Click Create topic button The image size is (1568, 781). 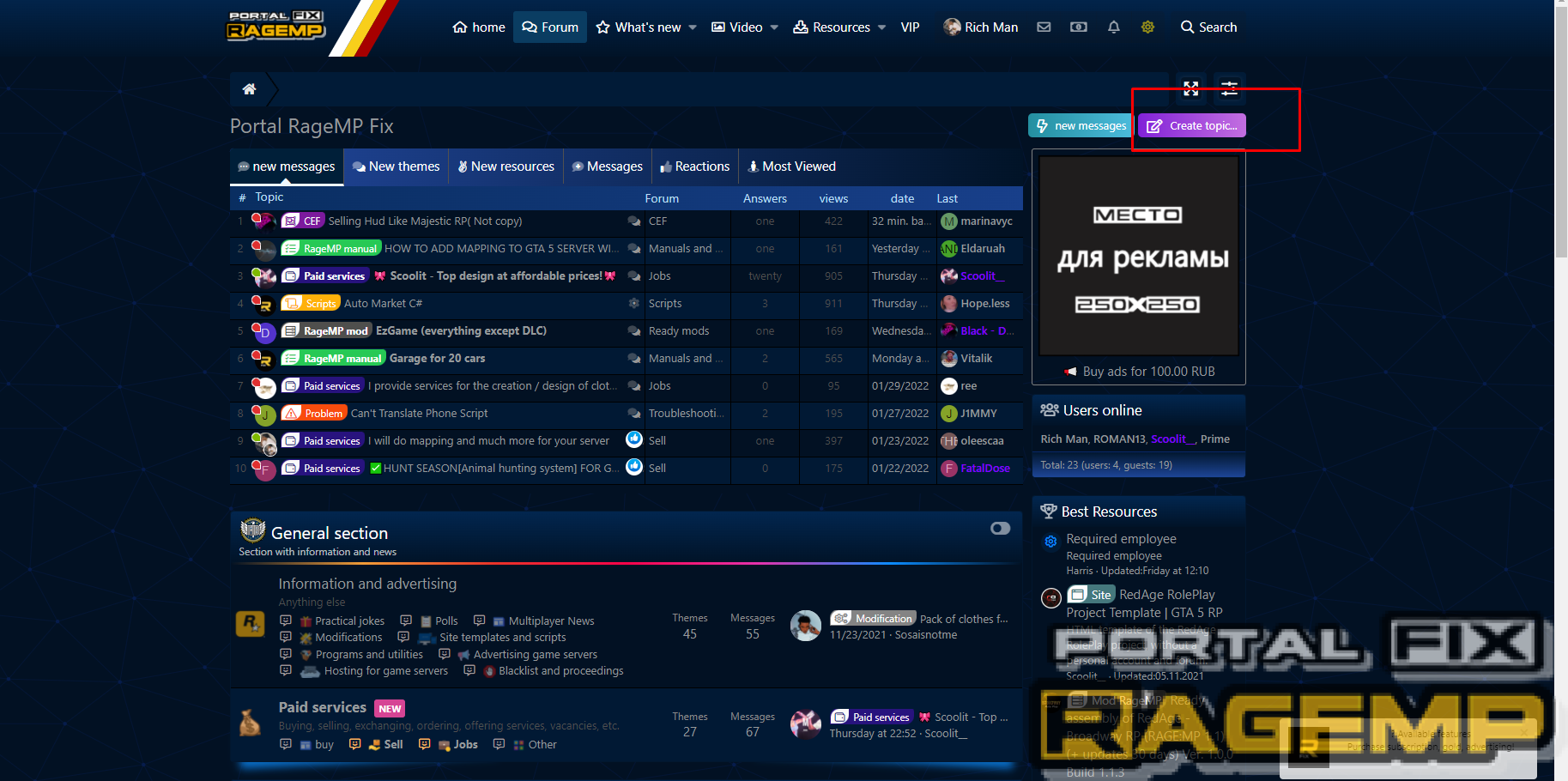[x=1192, y=125]
